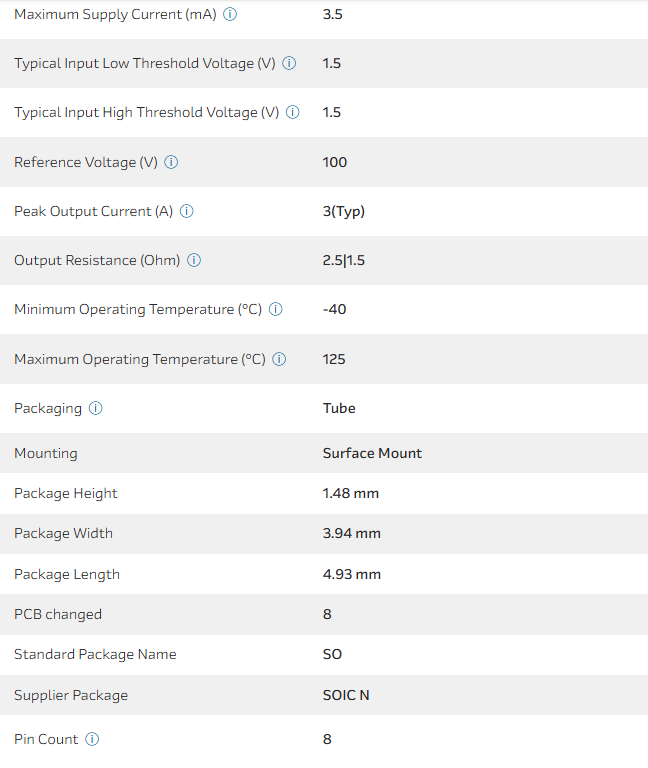The height and width of the screenshot is (768, 648).
Task: Show info for Pin Count
Action: (92, 739)
